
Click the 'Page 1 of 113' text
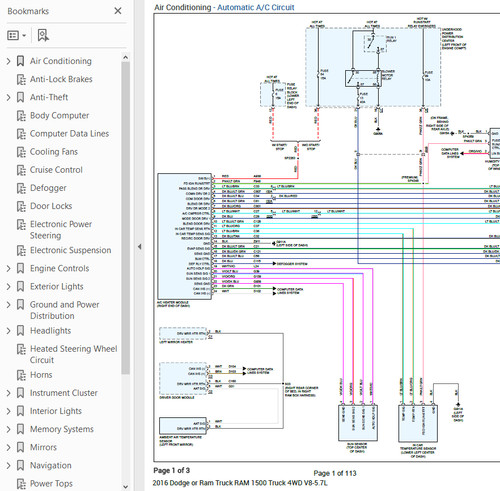coord(335,473)
